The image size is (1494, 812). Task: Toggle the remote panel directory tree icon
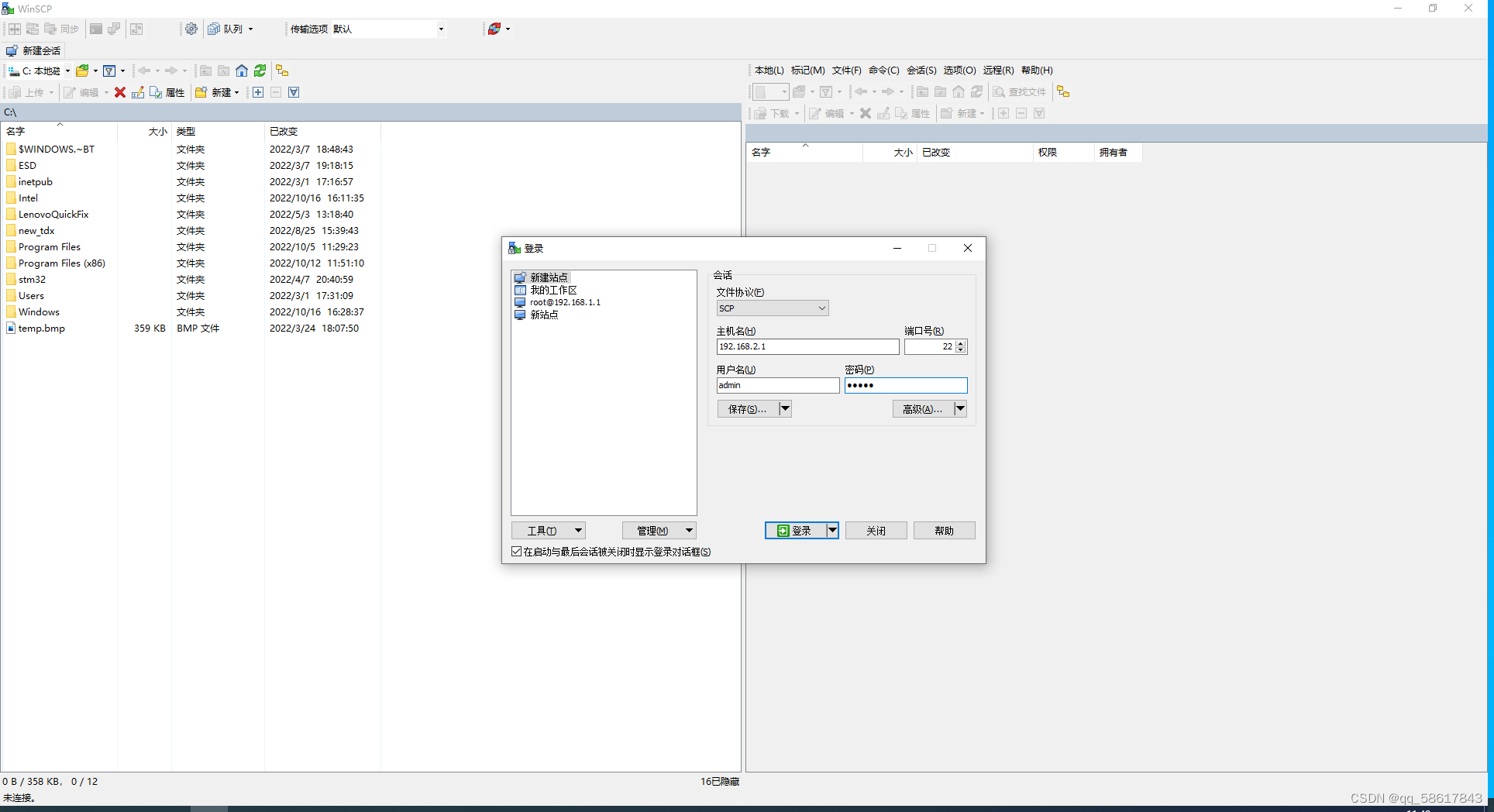pyautogui.click(x=1063, y=91)
